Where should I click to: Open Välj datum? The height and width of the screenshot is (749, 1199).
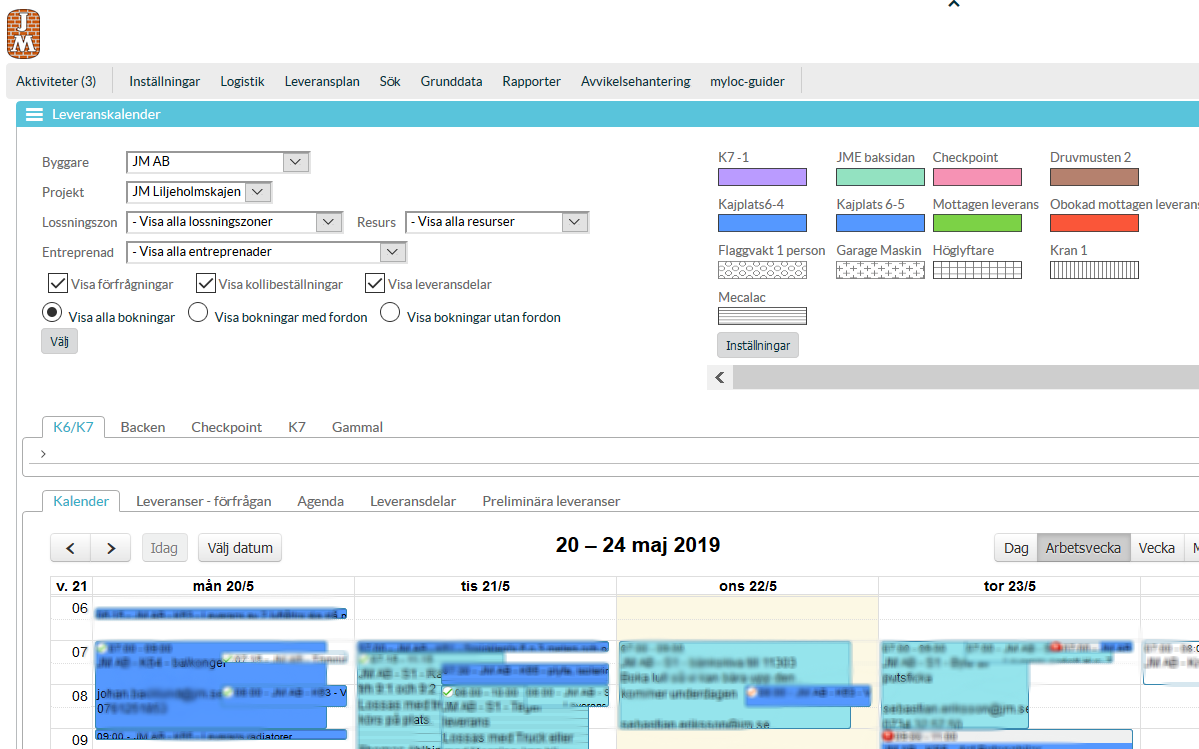[239, 547]
